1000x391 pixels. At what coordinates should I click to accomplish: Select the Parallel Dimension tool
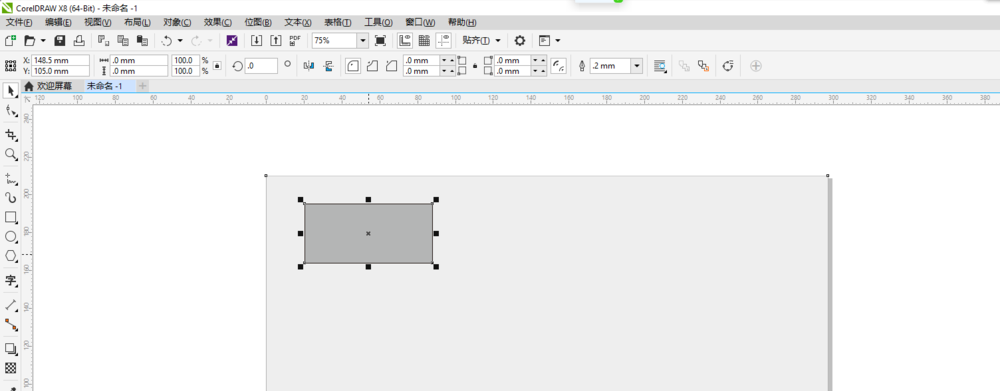pyautogui.click(x=11, y=305)
